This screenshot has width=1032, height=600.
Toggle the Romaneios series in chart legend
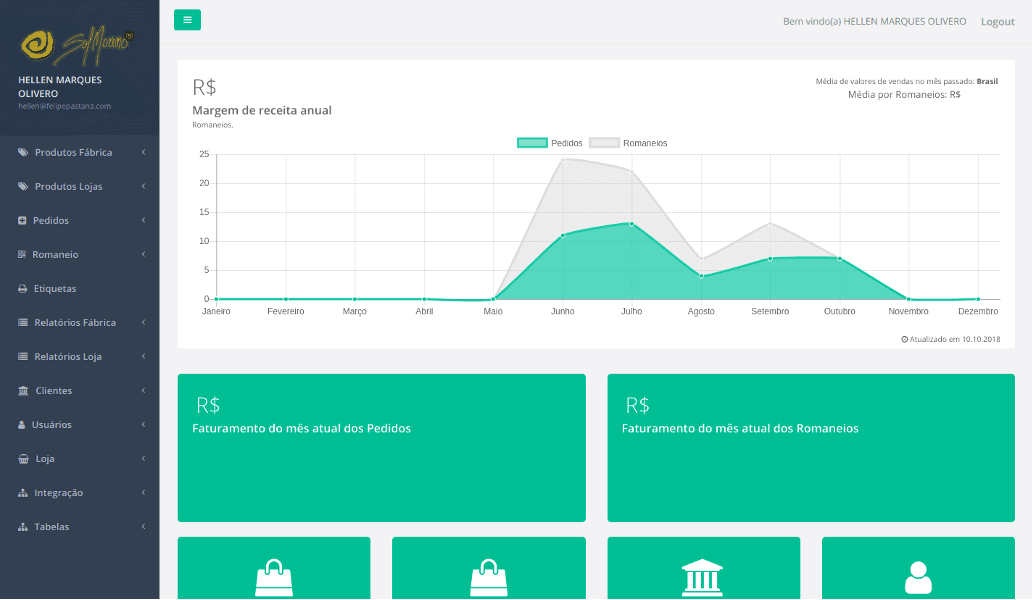coord(628,143)
